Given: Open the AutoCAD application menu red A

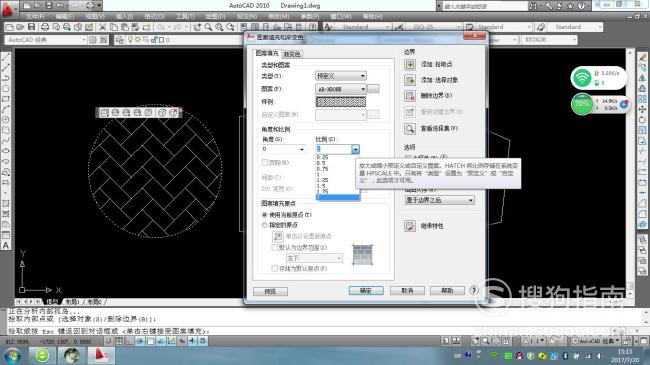Looking at the screenshot, I should pyautogui.click(x=8, y=10).
